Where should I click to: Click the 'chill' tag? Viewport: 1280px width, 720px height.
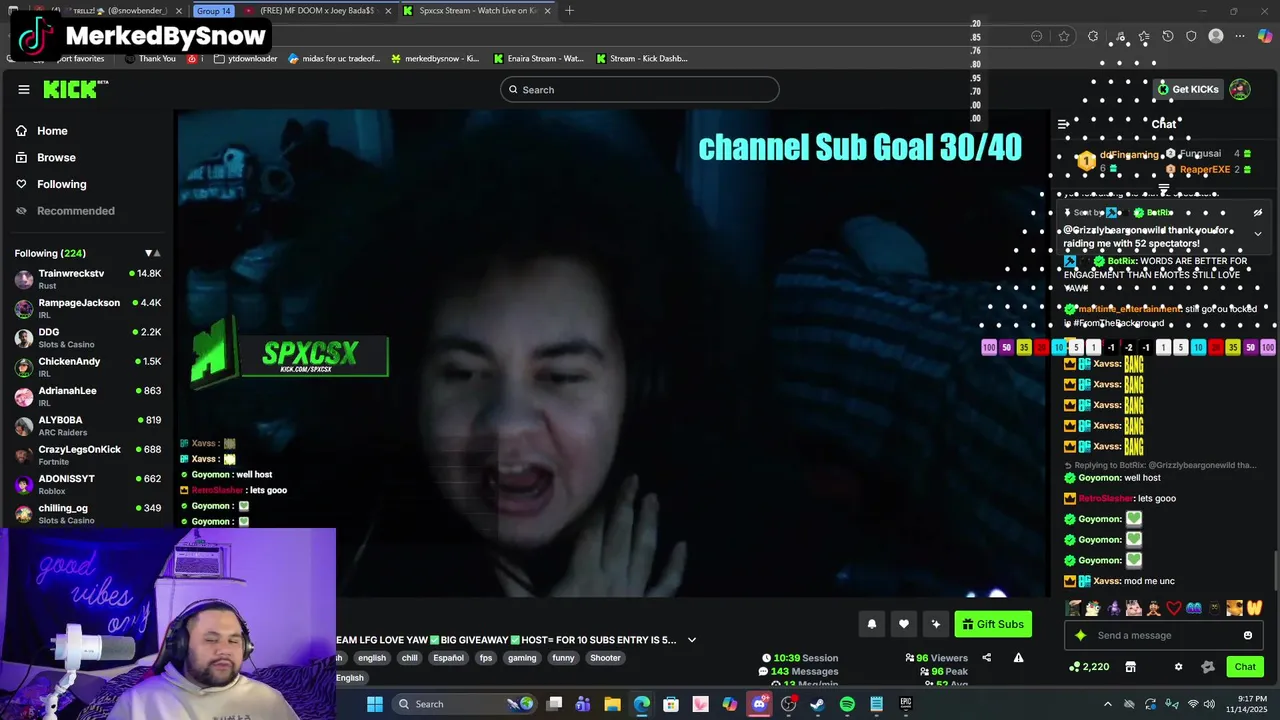[410, 658]
